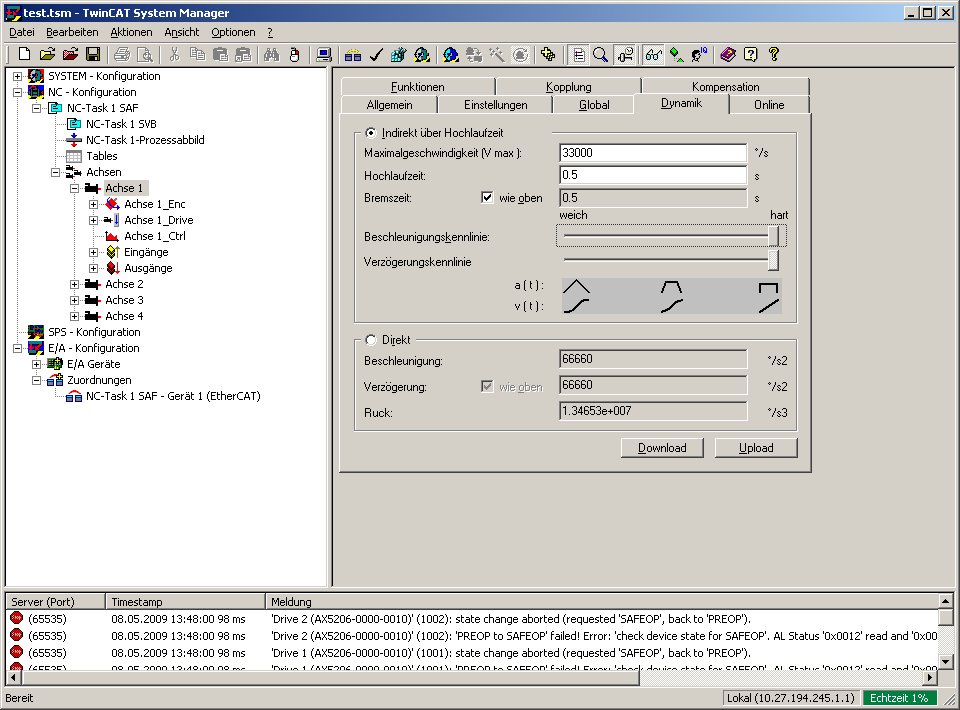Expand the SYSTEM - Konfiguration node

click(18, 77)
